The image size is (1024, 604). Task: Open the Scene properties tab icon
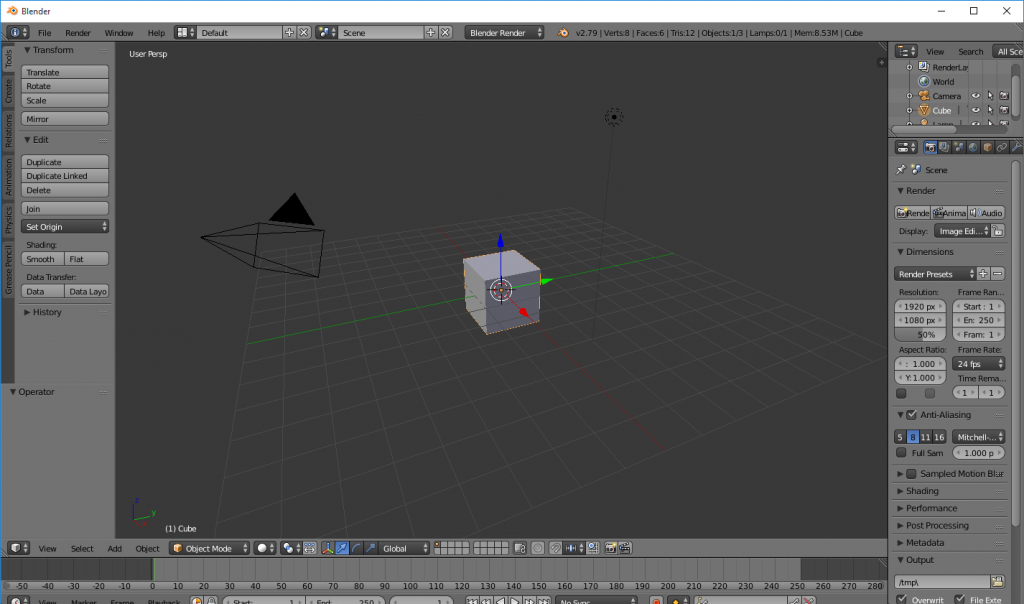click(959, 148)
